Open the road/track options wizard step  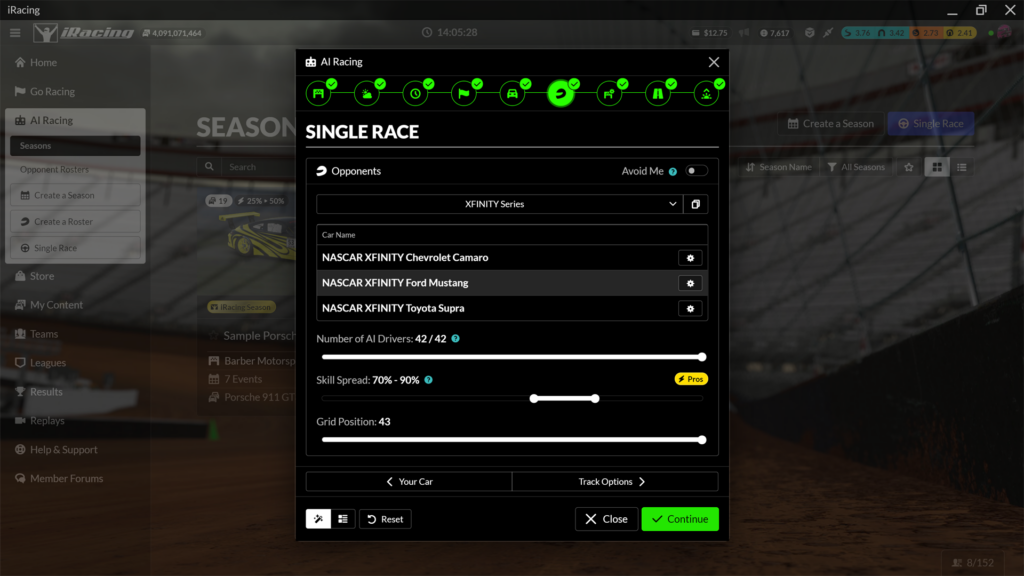pyautogui.click(x=658, y=93)
